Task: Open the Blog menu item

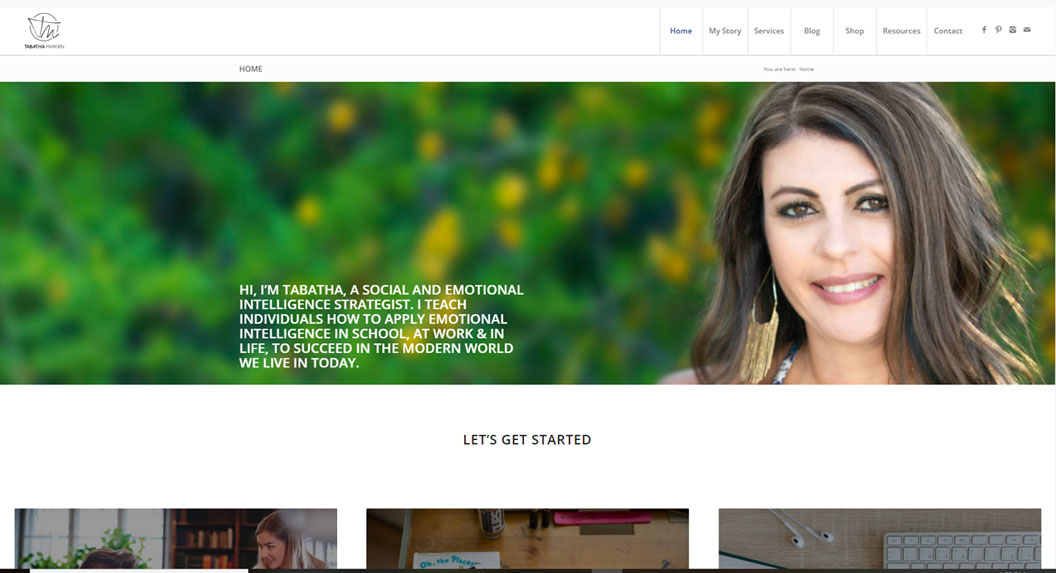Action: point(812,31)
